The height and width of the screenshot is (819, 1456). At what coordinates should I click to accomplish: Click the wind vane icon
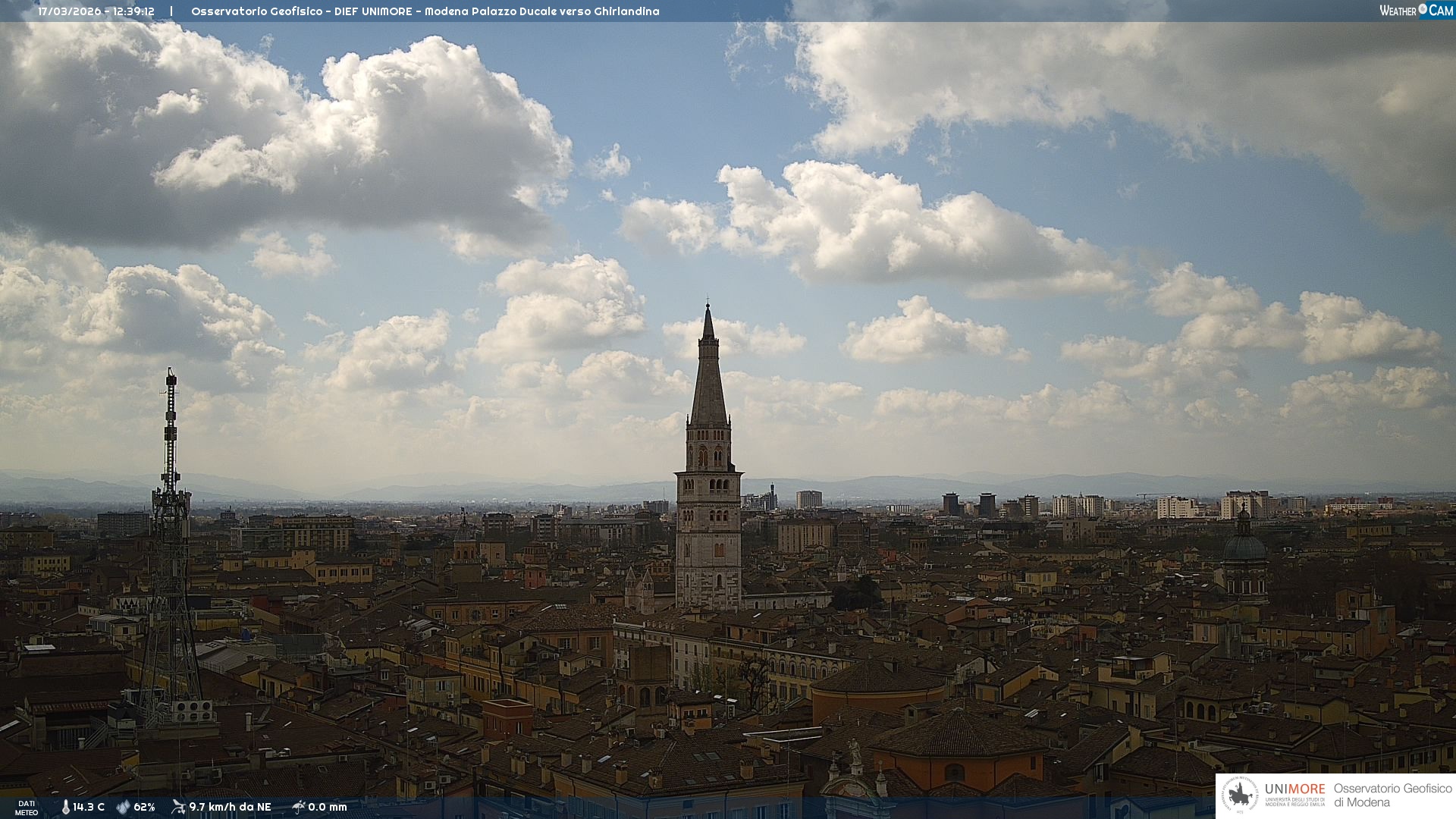click(178, 807)
